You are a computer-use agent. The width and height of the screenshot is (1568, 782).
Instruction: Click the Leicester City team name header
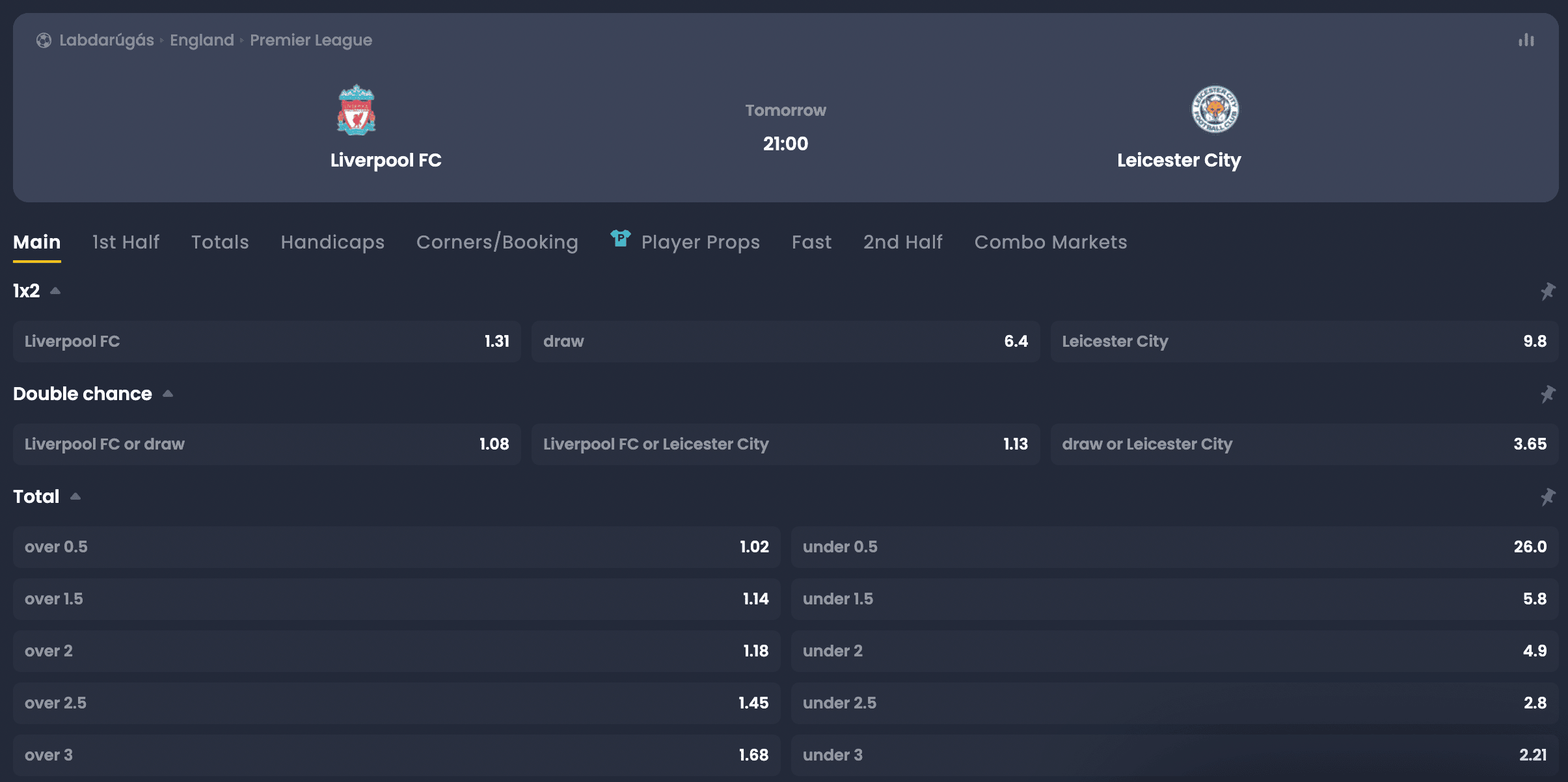(1179, 160)
